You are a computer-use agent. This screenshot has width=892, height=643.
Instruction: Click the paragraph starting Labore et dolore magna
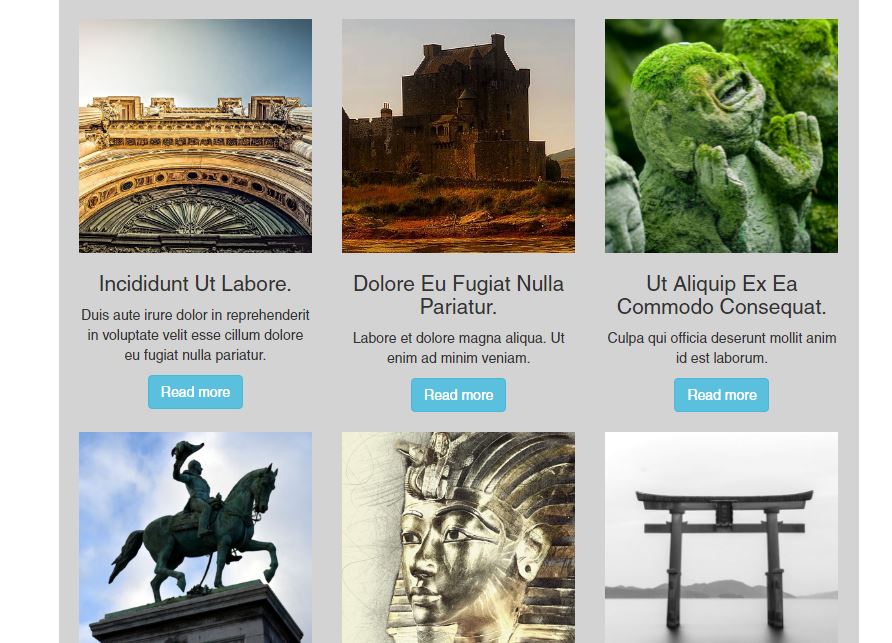(x=458, y=348)
